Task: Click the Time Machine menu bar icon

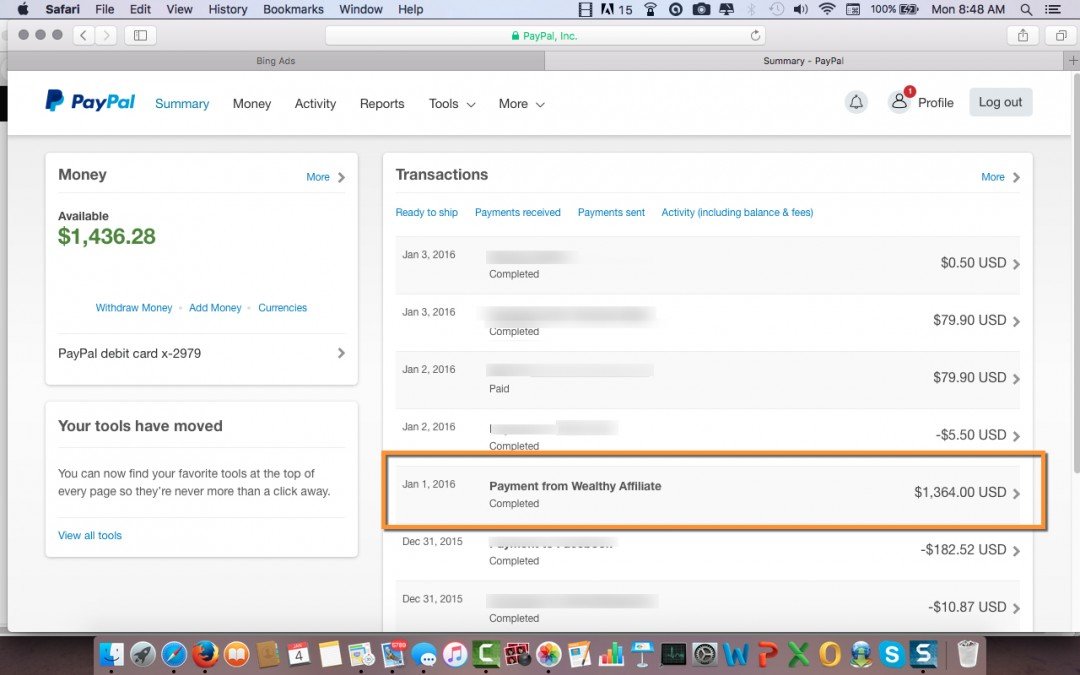Action: point(776,9)
